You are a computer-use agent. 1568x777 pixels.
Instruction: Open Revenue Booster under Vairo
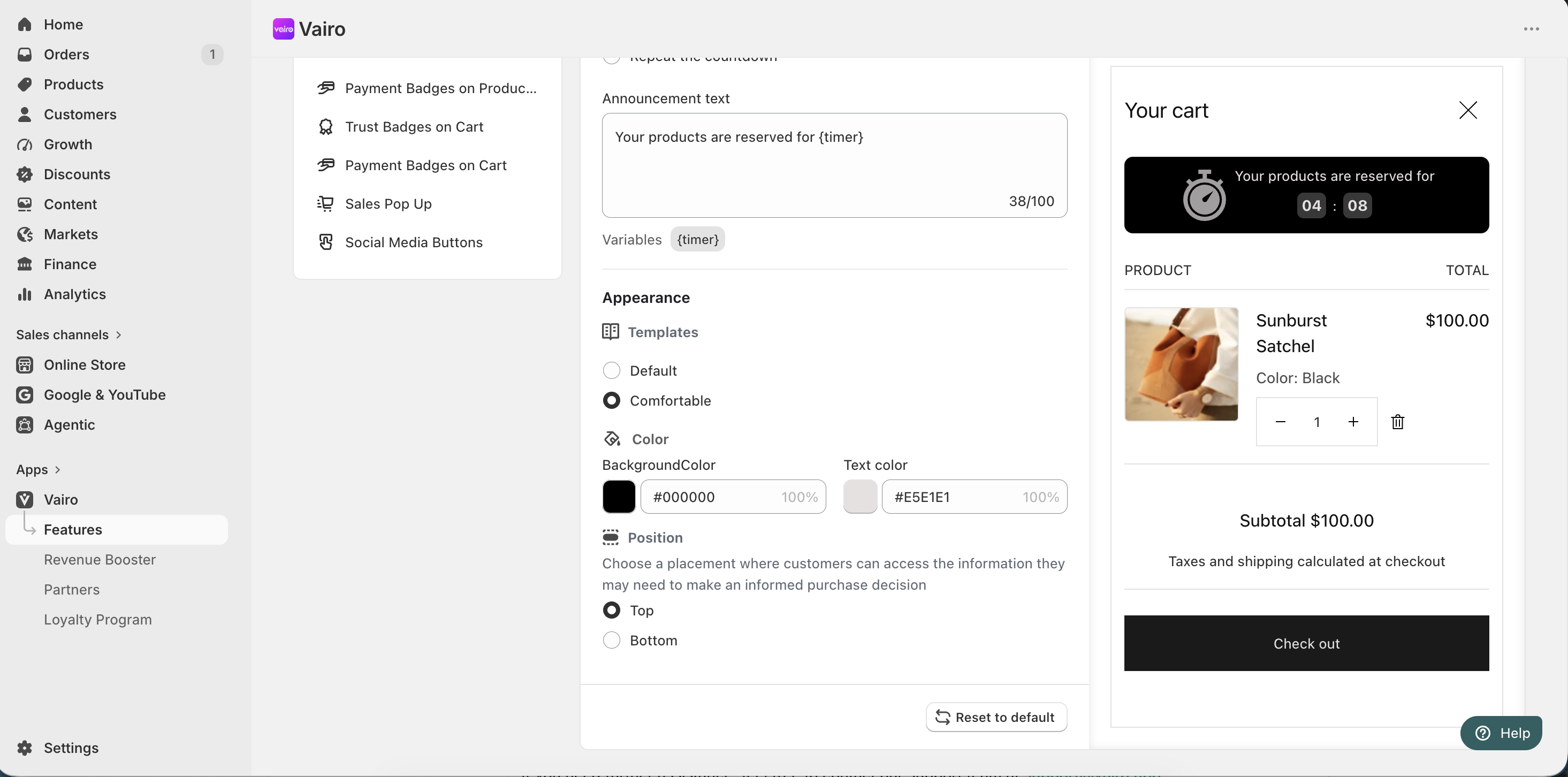[x=100, y=560]
